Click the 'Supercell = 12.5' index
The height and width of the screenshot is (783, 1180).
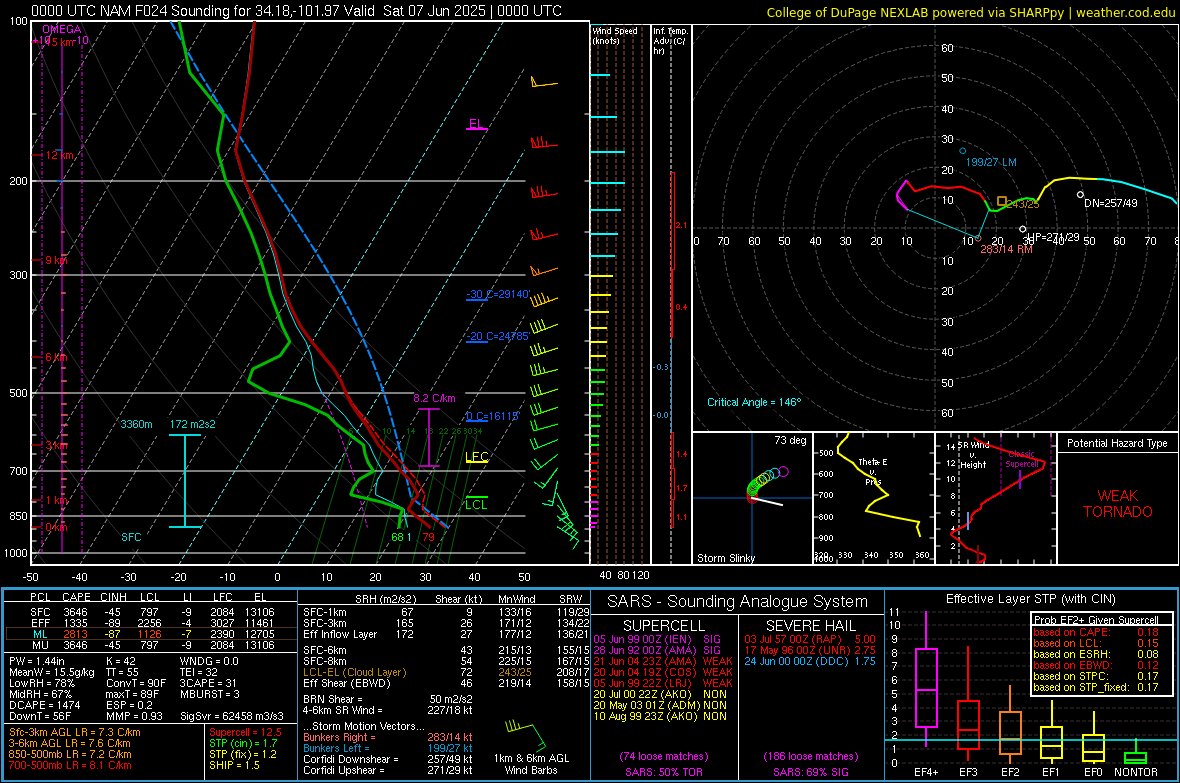245,732
